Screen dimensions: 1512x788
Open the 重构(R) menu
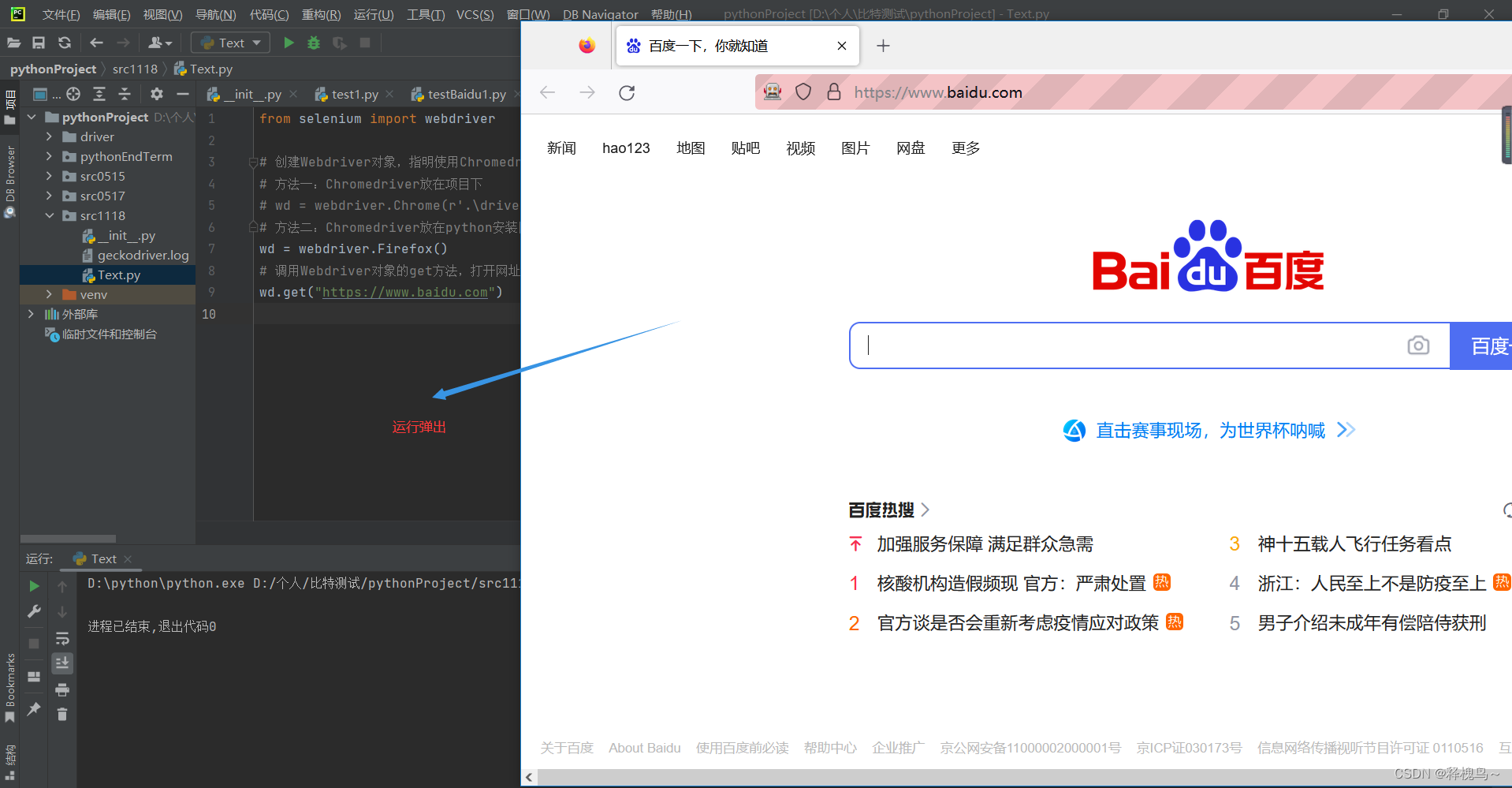[x=321, y=14]
